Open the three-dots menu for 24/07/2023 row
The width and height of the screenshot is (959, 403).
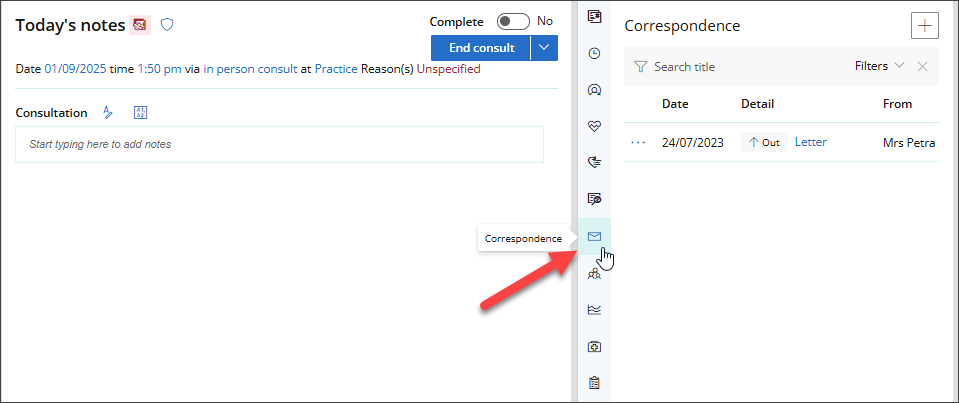coord(639,142)
